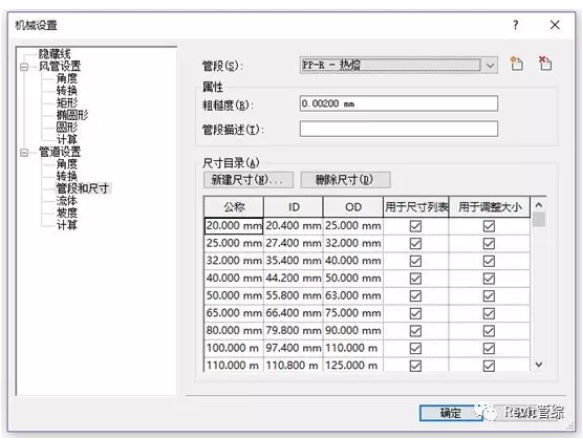Screen dimensions: 583x441
Task: Select 坡度 in the tree
Action: pos(67,213)
